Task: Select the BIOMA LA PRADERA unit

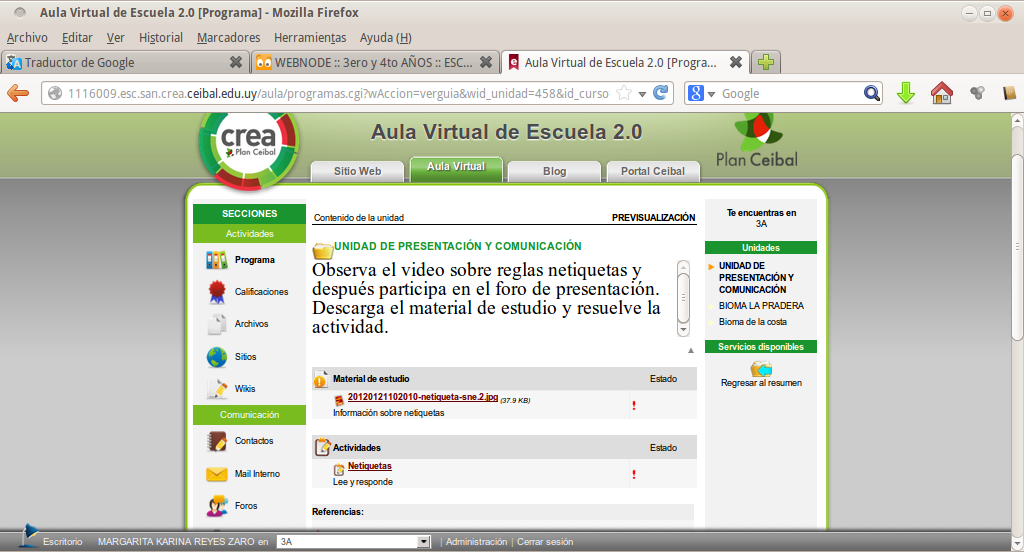Action: (761, 306)
